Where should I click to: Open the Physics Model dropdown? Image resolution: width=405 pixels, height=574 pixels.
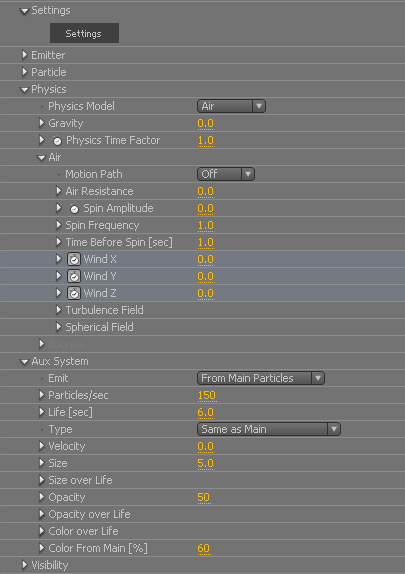[x=231, y=106]
